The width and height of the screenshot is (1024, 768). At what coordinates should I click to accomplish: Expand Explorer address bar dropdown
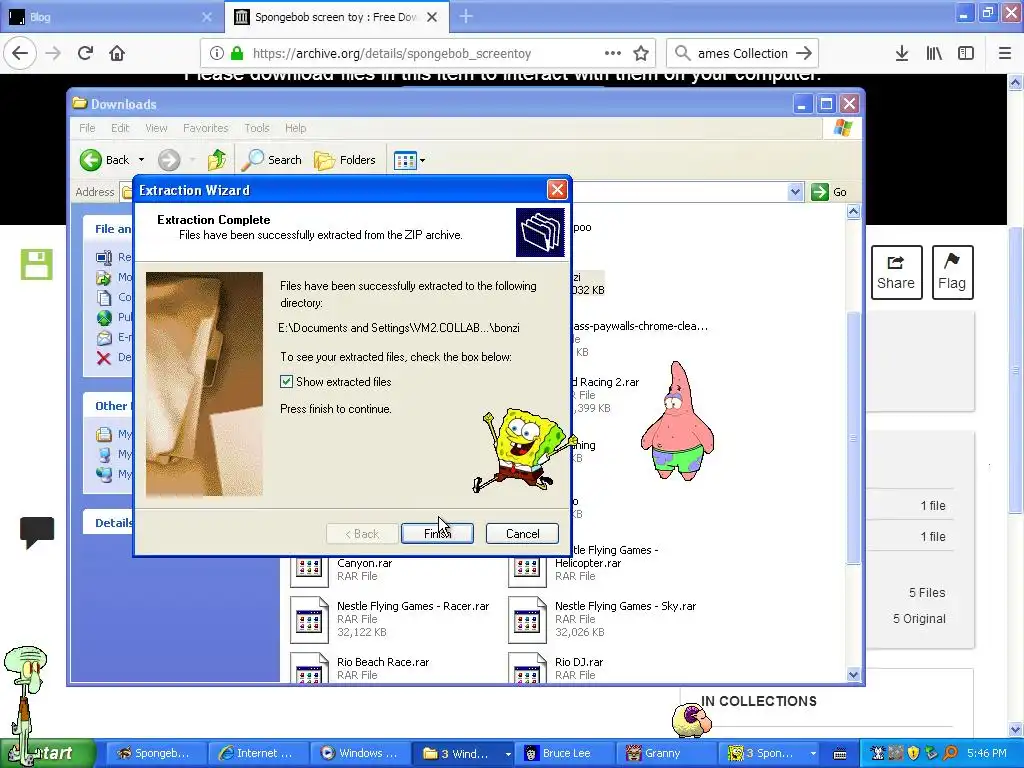[x=795, y=192]
